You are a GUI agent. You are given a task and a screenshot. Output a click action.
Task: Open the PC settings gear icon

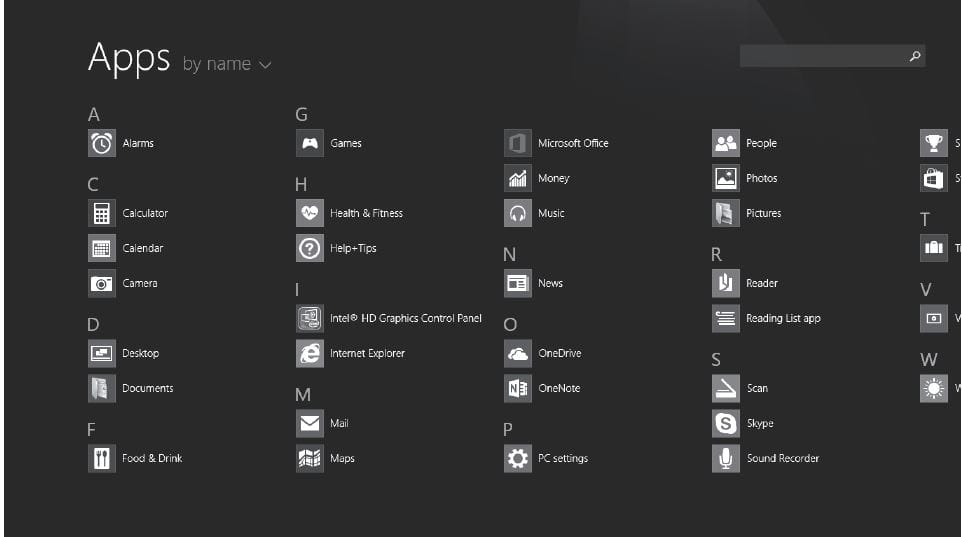point(518,458)
